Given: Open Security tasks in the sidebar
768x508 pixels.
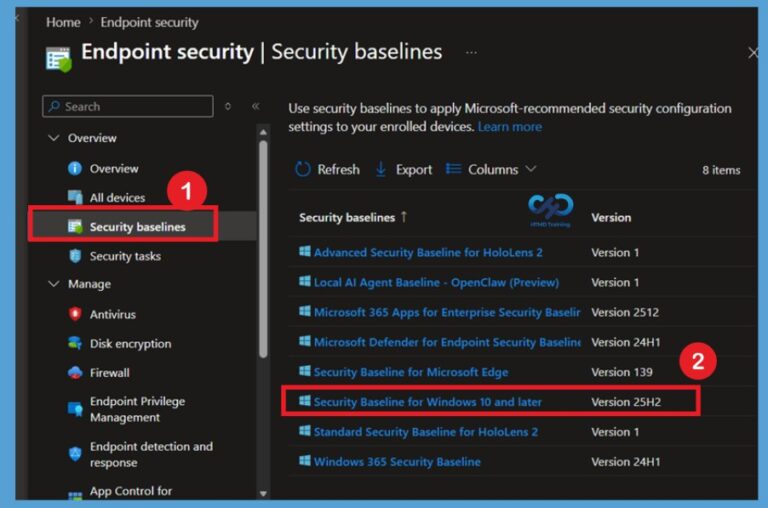Looking at the screenshot, I should tap(125, 256).
